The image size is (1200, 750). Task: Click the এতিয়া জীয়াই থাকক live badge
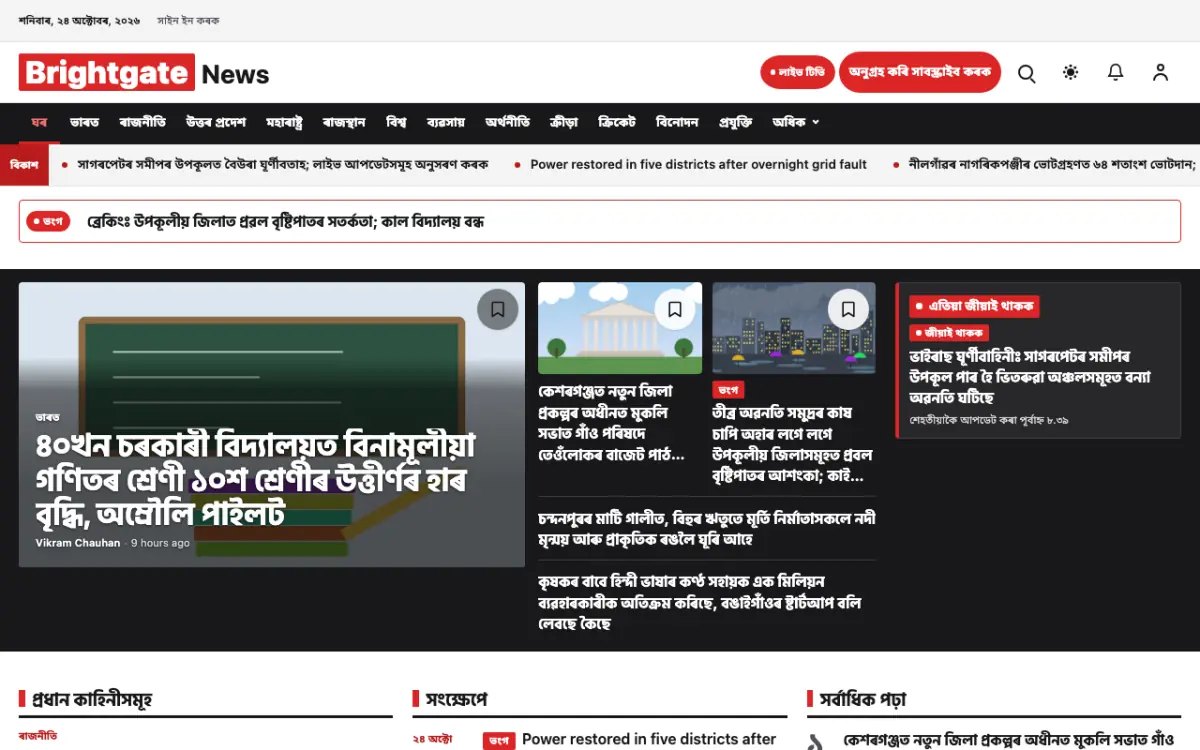click(974, 306)
